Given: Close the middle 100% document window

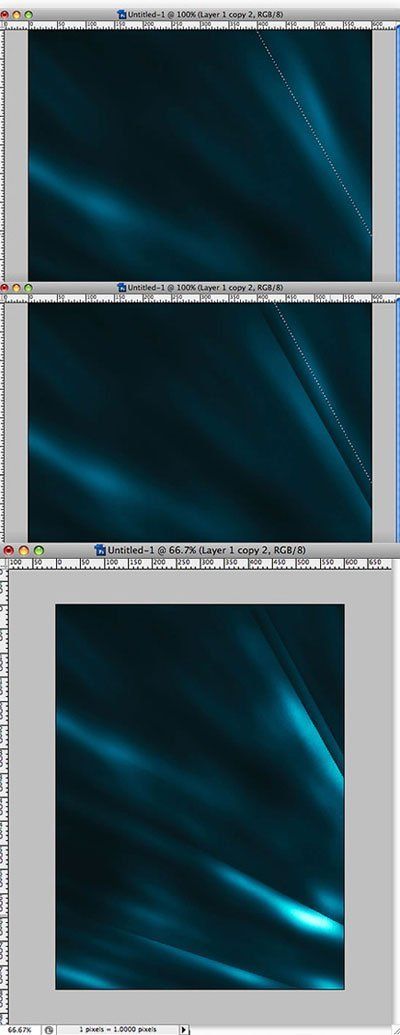Looking at the screenshot, I should point(5,288).
